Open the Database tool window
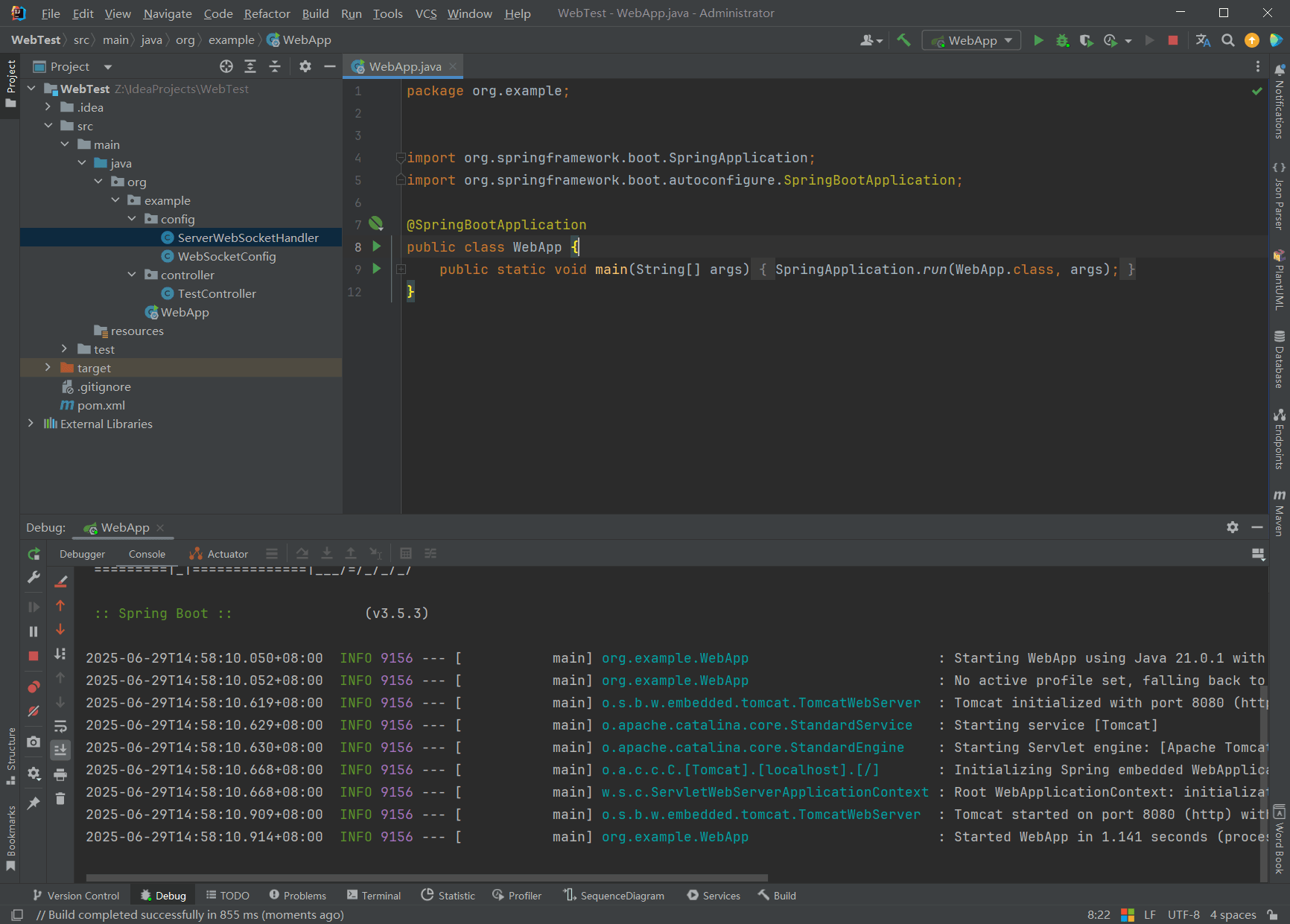 [1280, 360]
